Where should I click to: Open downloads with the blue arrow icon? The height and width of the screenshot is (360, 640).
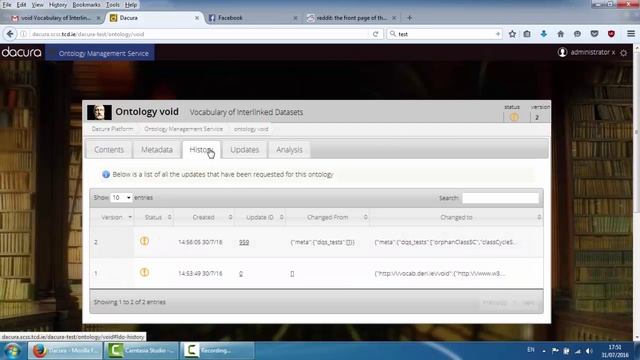[x=544, y=34]
